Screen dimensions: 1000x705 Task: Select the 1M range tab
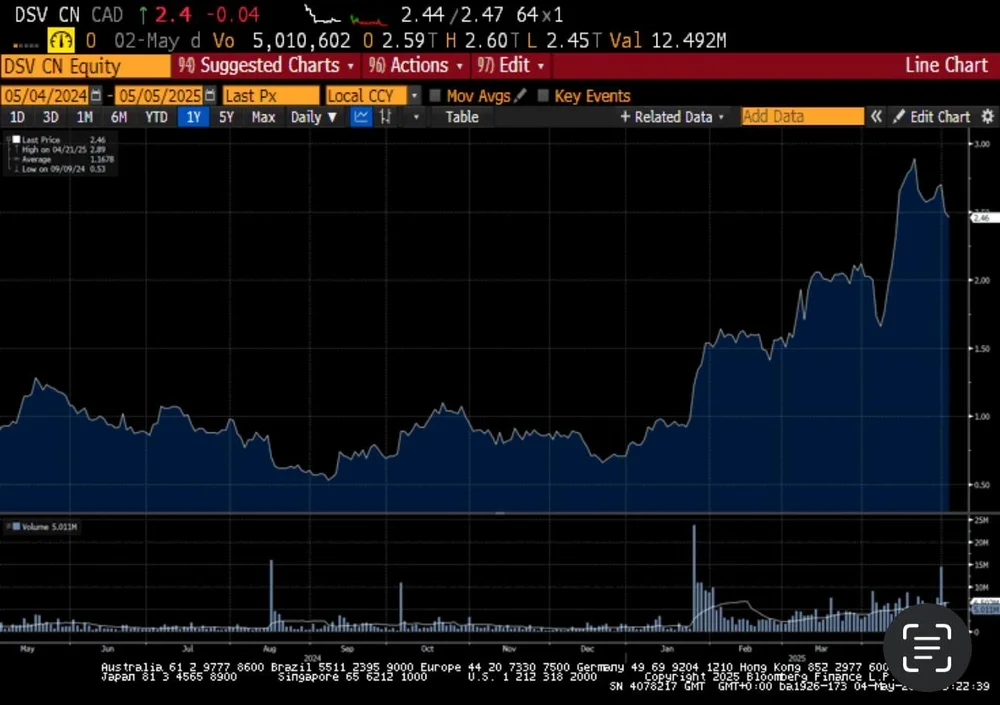tap(84, 117)
